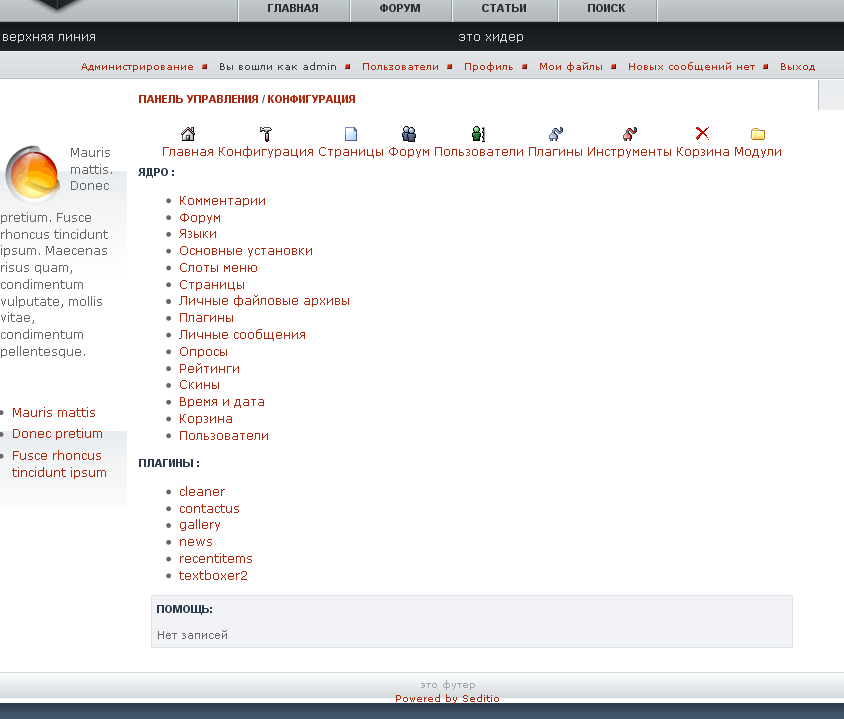Click the orange sphere logo image

pos(34,173)
